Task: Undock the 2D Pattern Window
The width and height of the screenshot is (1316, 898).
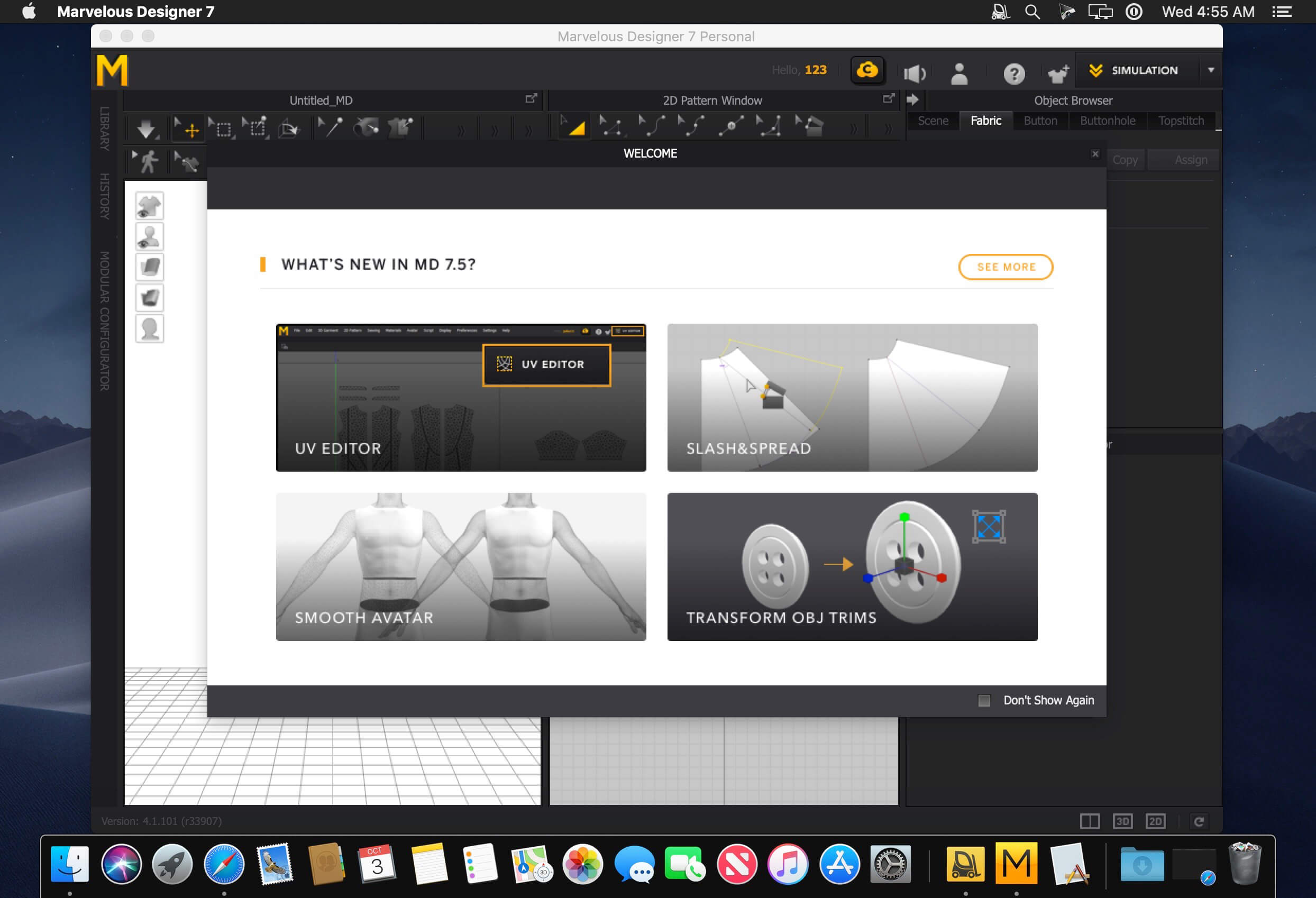Action: click(889, 98)
